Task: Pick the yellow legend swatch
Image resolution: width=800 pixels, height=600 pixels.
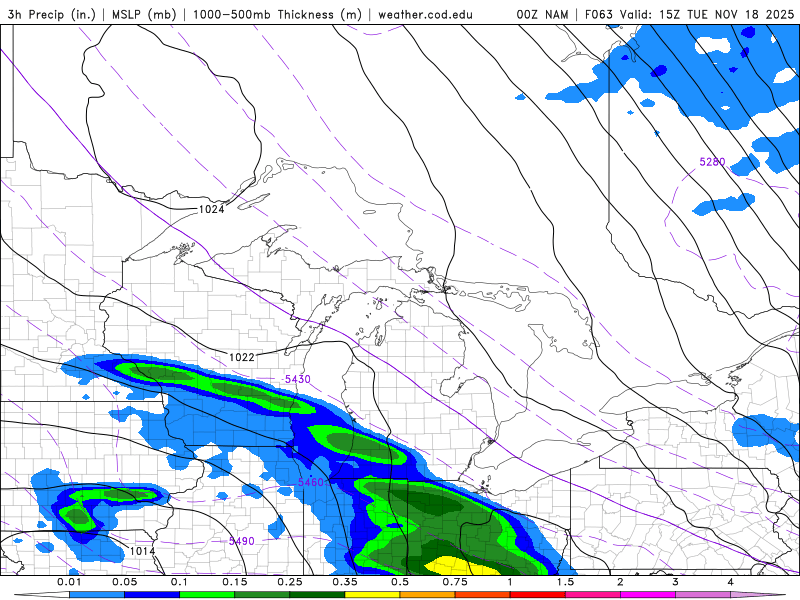Action: point(372,595)
